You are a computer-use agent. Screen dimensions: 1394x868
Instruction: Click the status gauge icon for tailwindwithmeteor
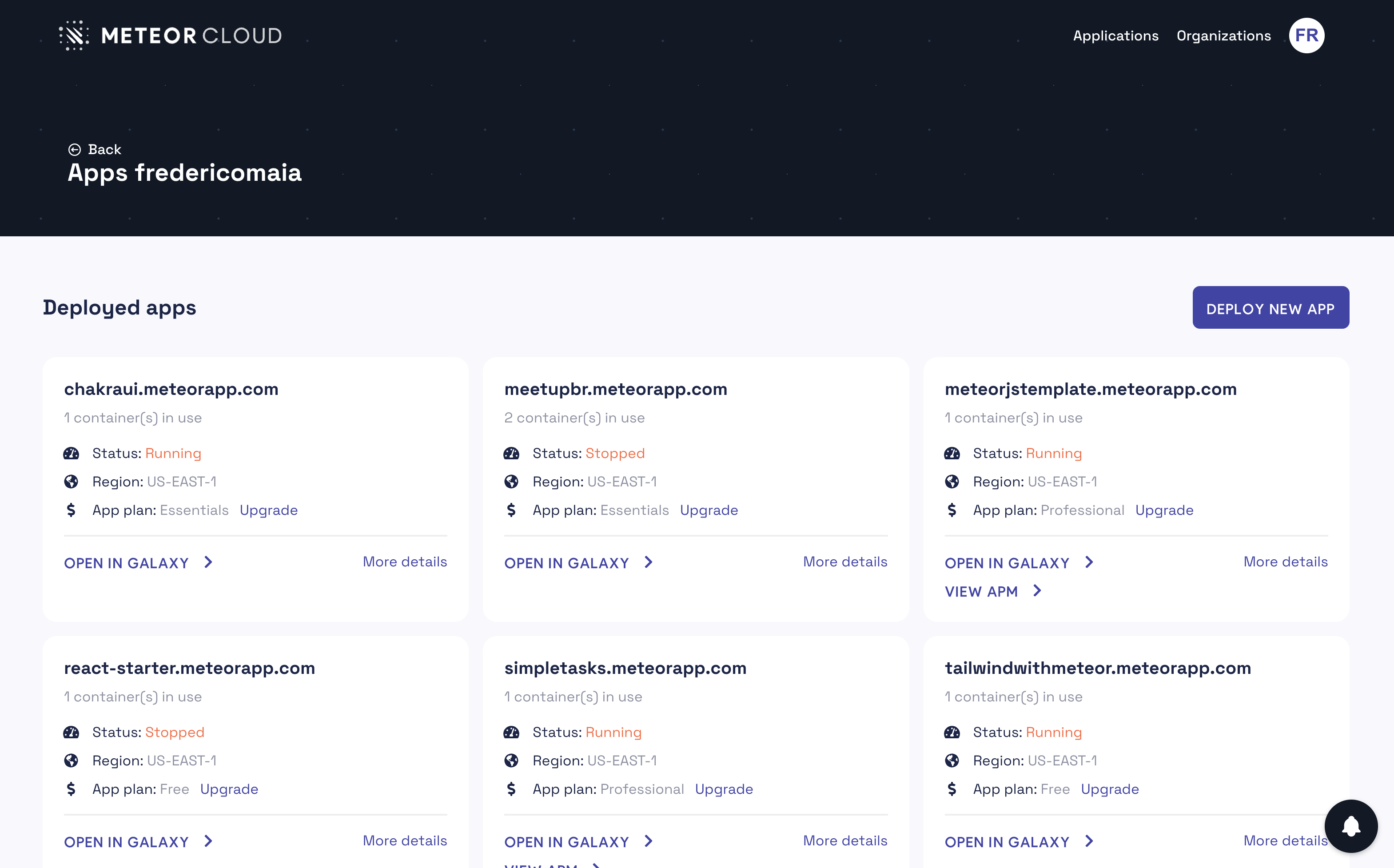tap(952, 733)
